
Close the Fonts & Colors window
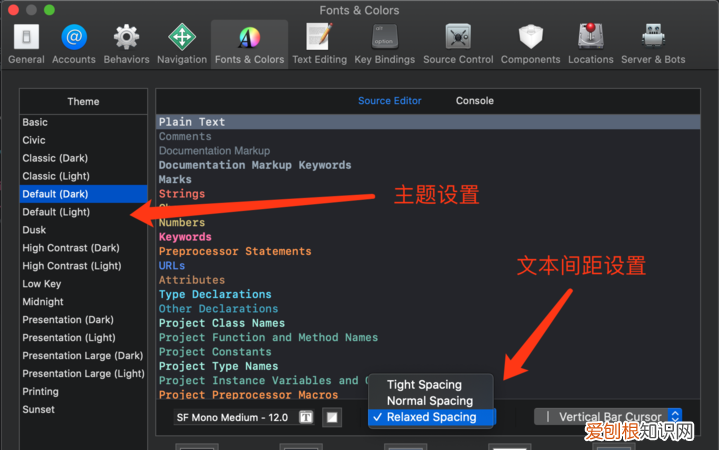coord(13,10)
